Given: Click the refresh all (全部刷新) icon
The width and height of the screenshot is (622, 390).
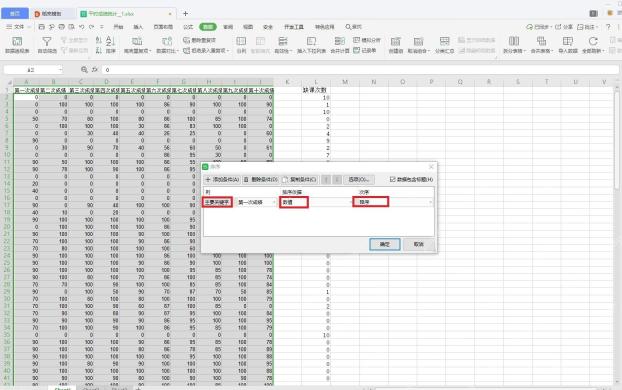Looking at the screenshot, I should [593, 41].
